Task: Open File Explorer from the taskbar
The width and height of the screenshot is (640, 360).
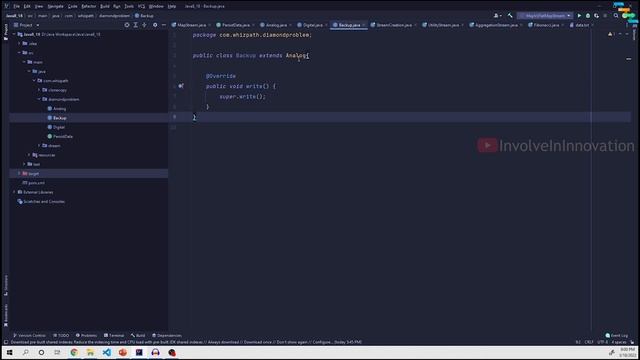Action: [90, 352]
